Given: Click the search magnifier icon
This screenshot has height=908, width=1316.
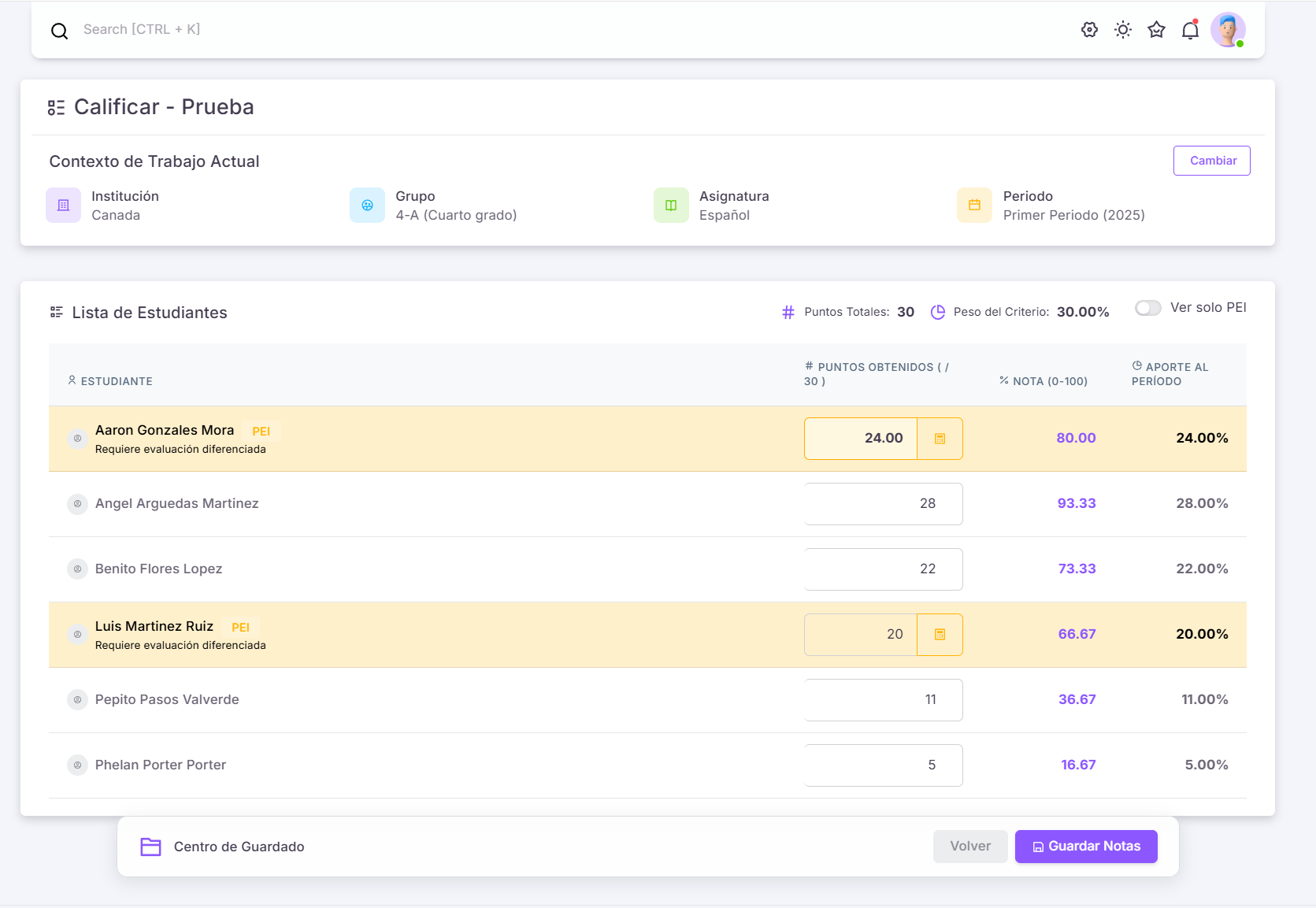Looking at the screenshot, I should point(59,31).
